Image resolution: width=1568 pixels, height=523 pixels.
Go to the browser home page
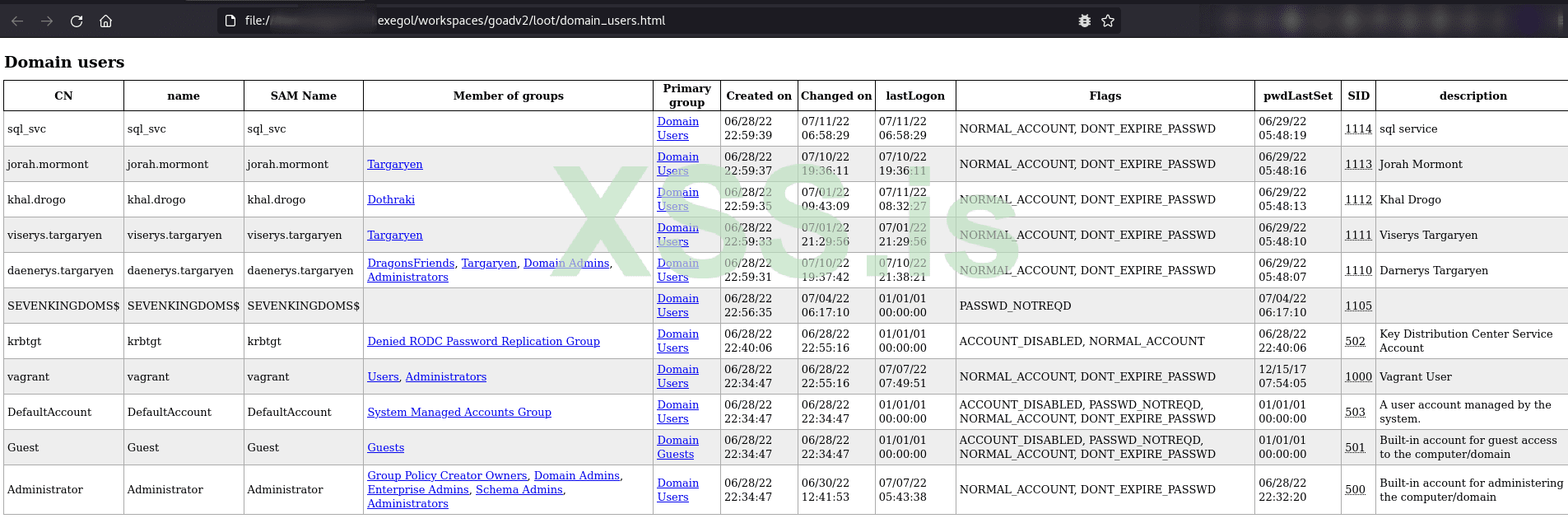[x=106, y=21]
